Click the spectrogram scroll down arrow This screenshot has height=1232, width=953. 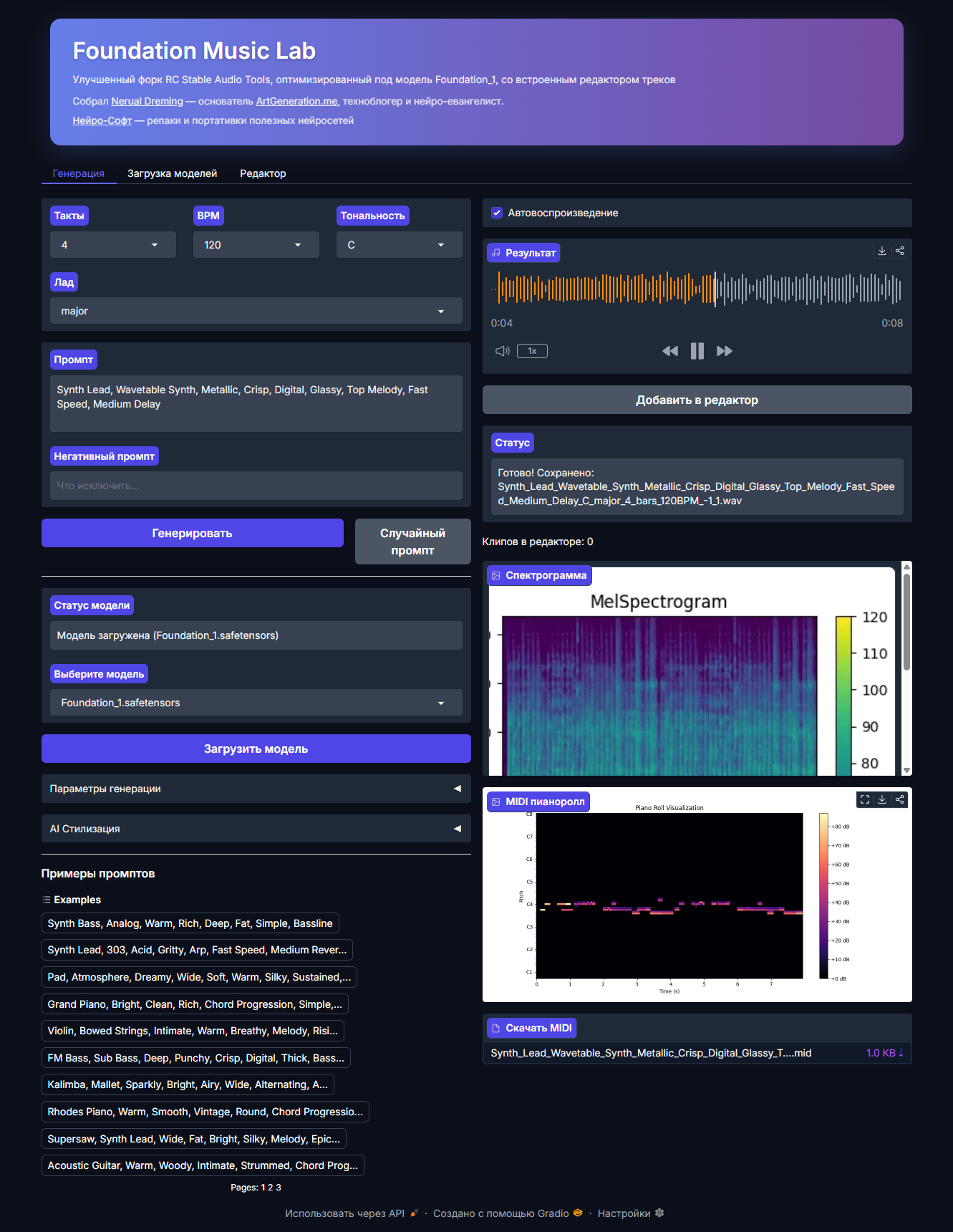(x=906, y=771)
